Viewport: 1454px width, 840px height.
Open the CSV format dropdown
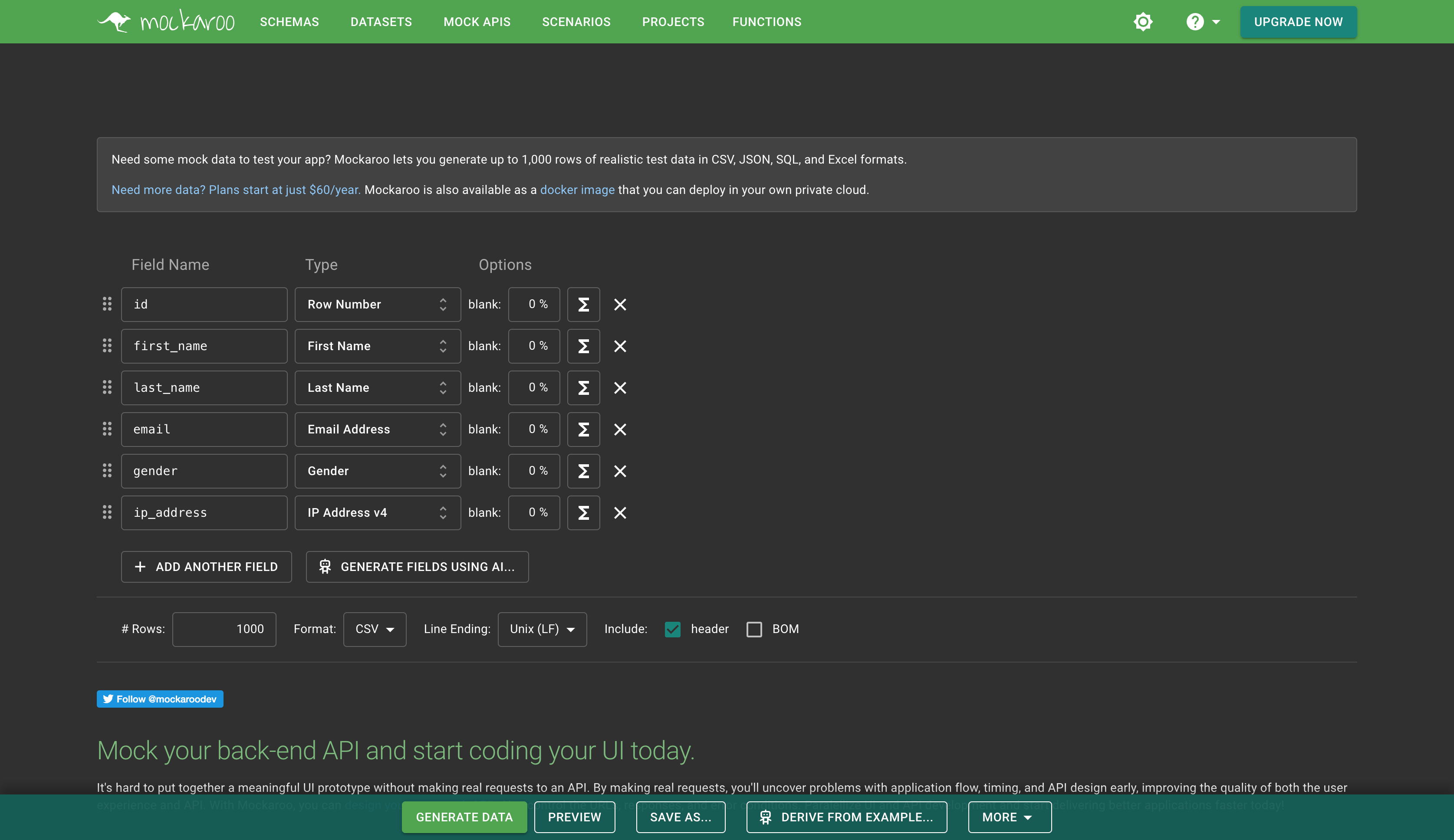[375, 629]
